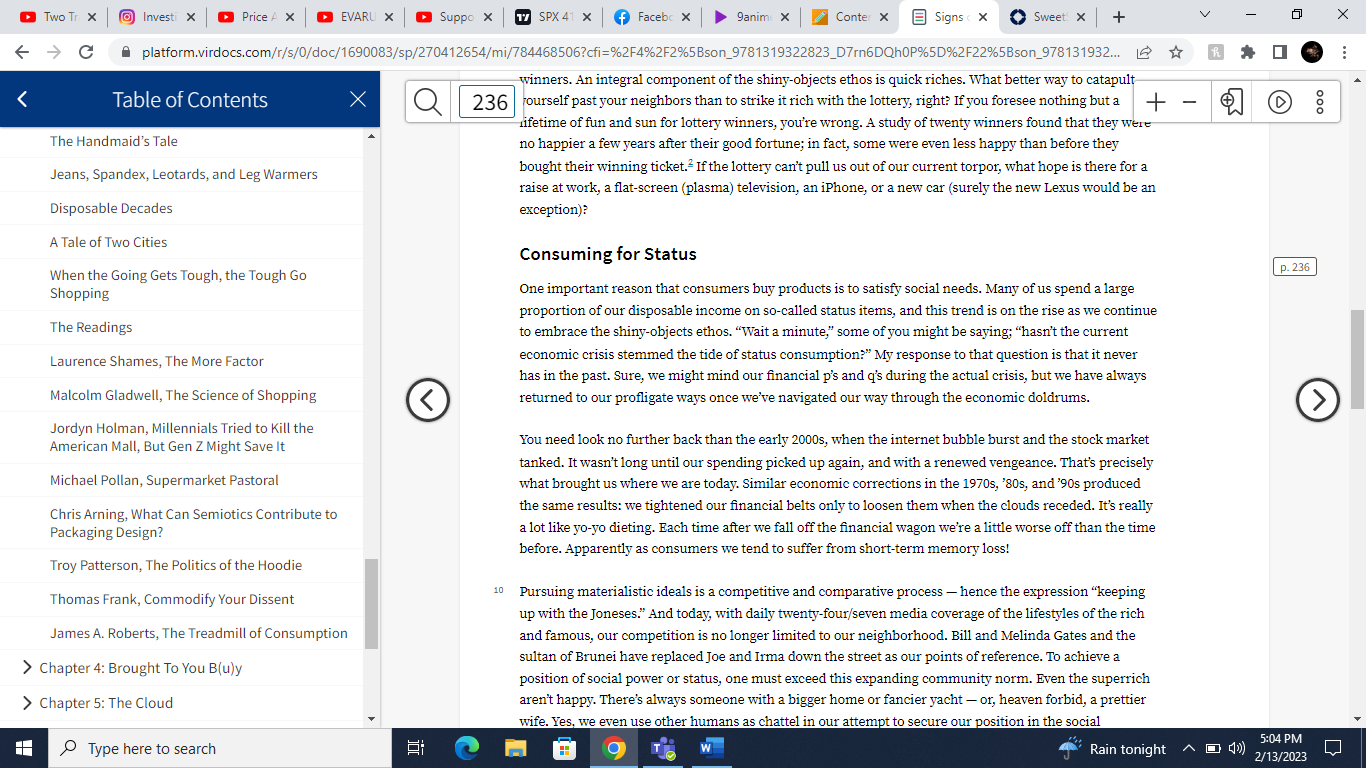
Task: Open When the Going Gets Tough section
Action: coord(178,284)
